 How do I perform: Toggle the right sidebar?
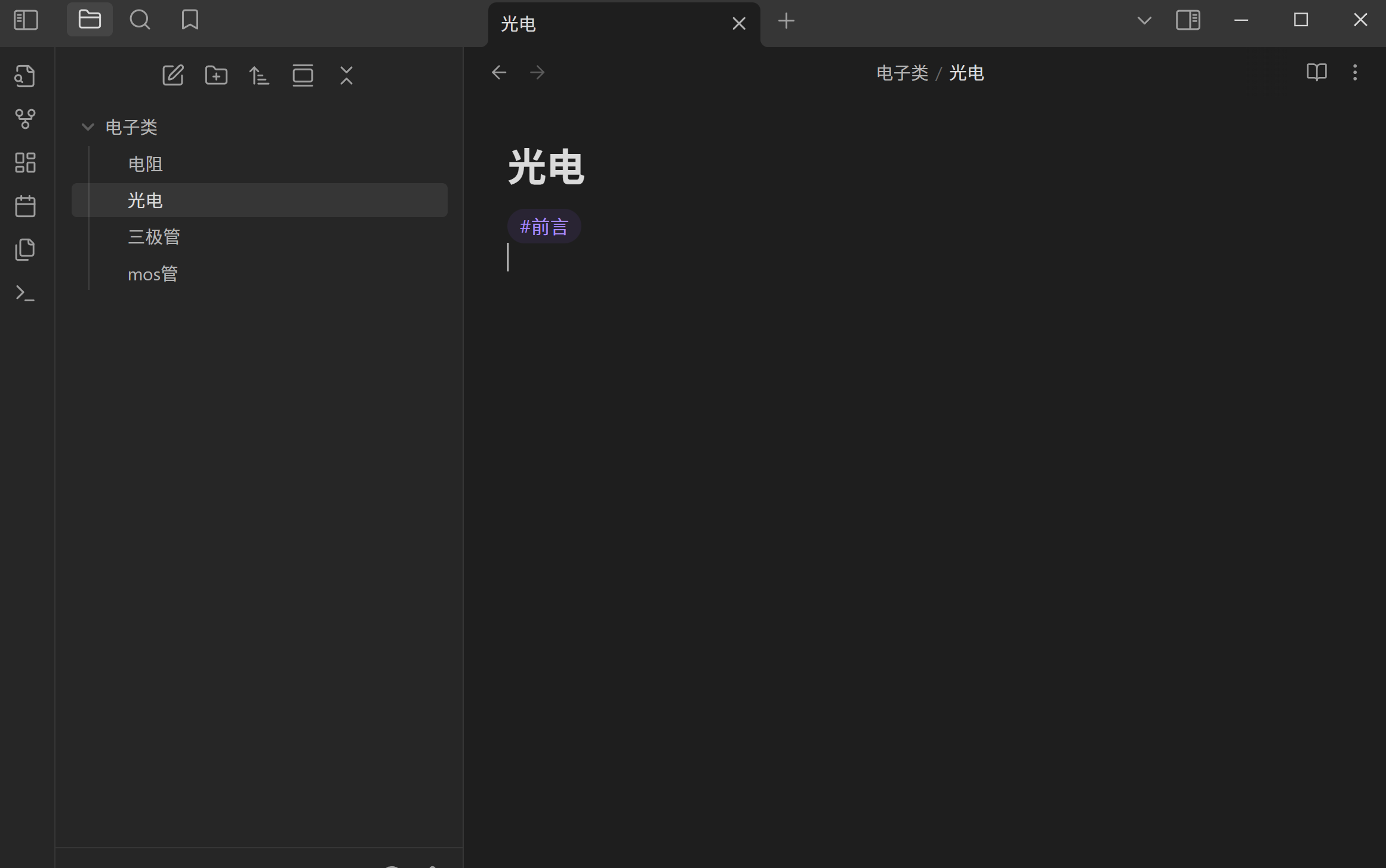1188,20
